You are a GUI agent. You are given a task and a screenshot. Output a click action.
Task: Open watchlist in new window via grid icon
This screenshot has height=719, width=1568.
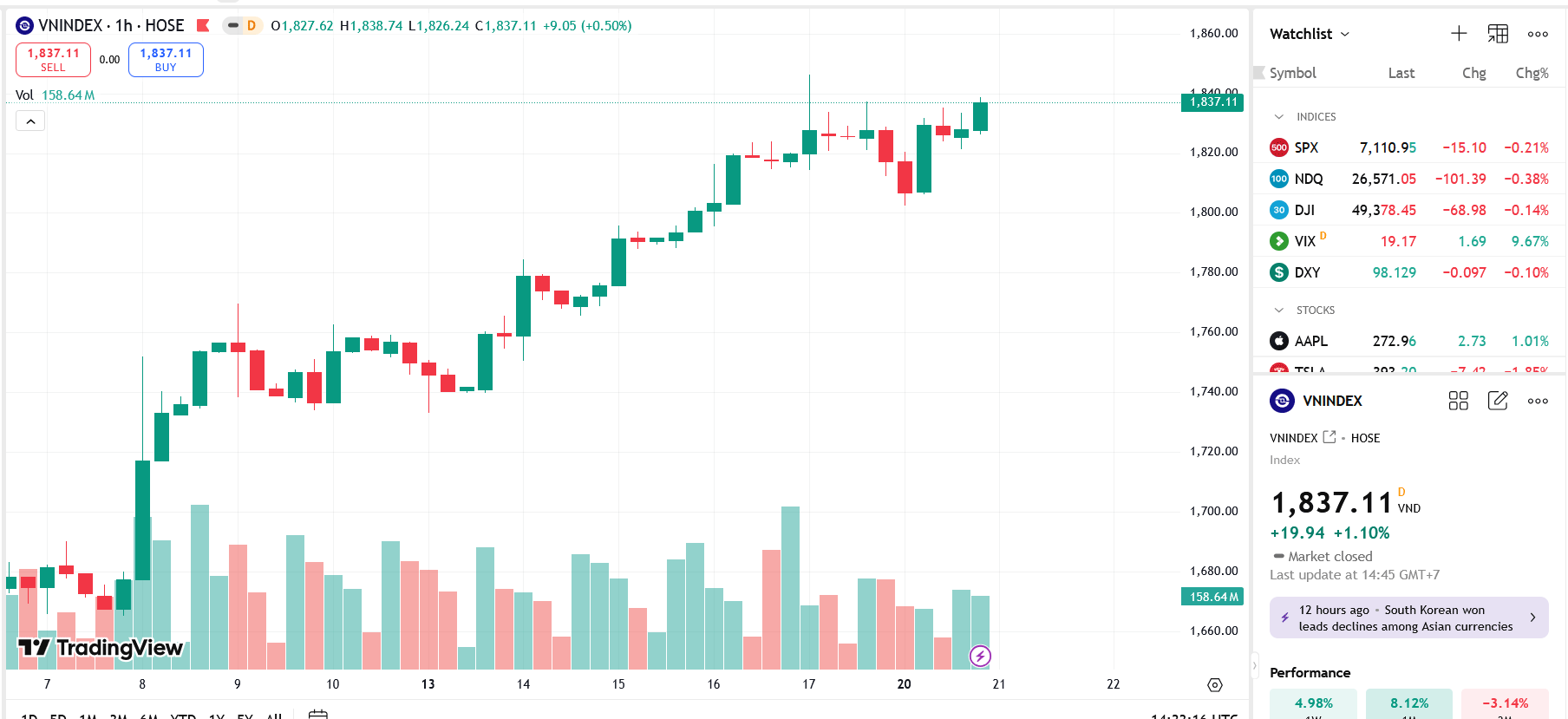(1497, 34)
